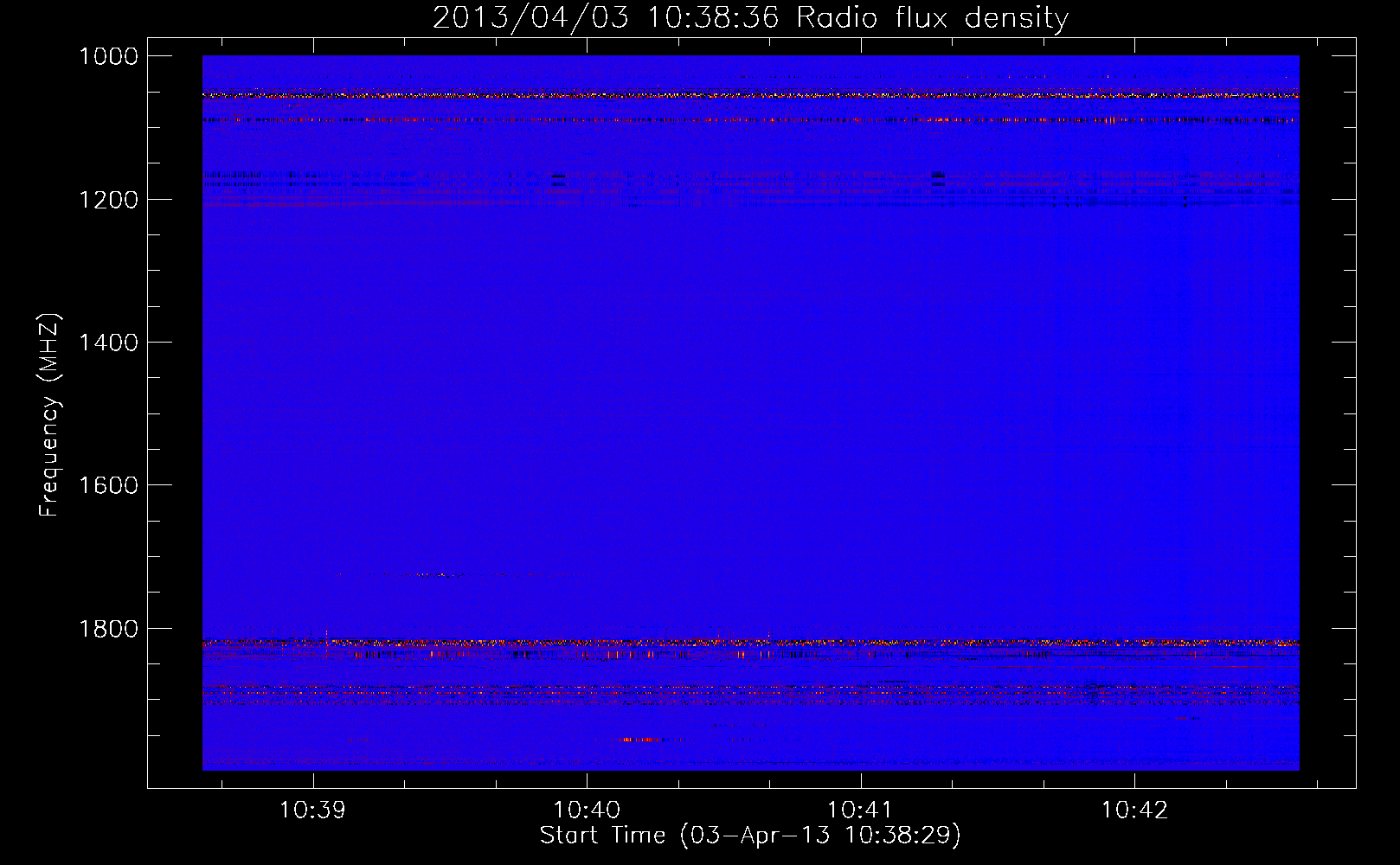Select the 1000 frequency tick label

108,56
